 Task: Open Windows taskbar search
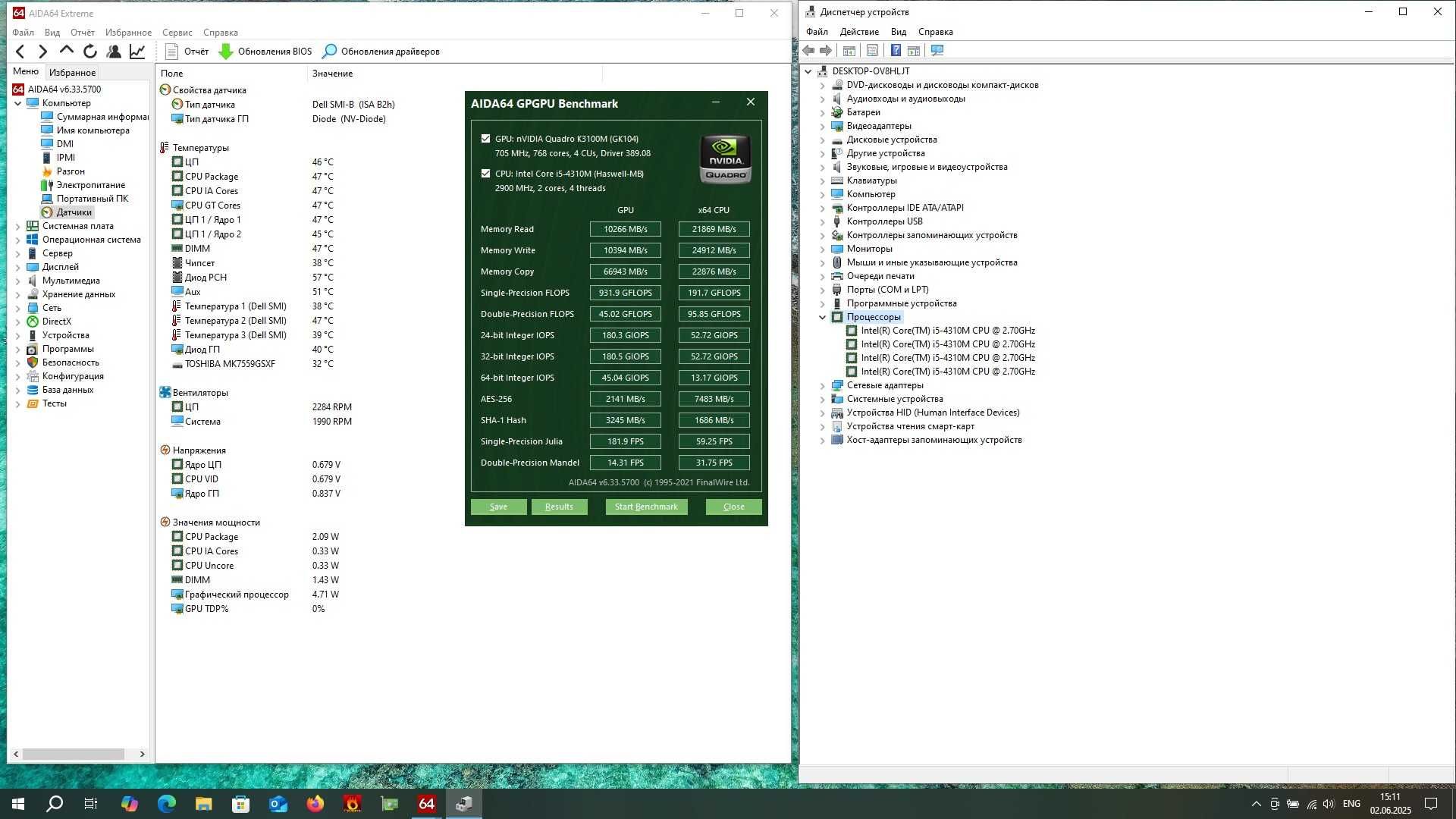point(55,804)
